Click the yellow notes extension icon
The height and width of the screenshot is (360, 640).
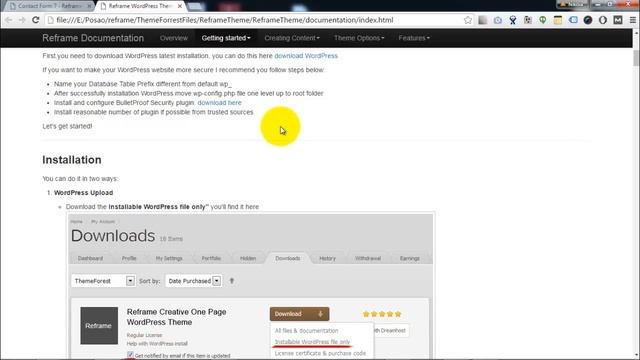tap(558, 20)
